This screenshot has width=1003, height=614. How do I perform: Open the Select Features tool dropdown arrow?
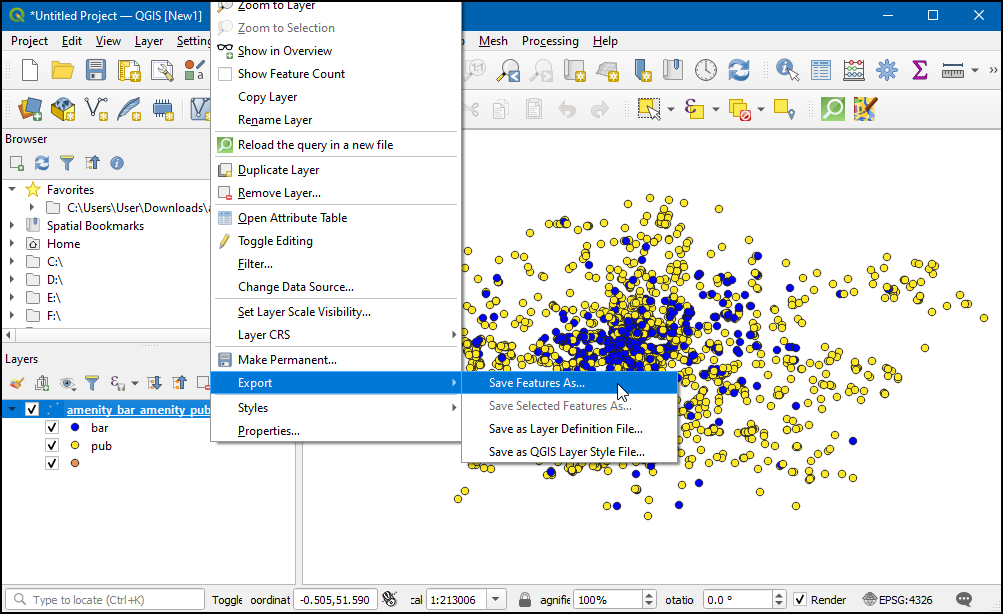point(670,109)
